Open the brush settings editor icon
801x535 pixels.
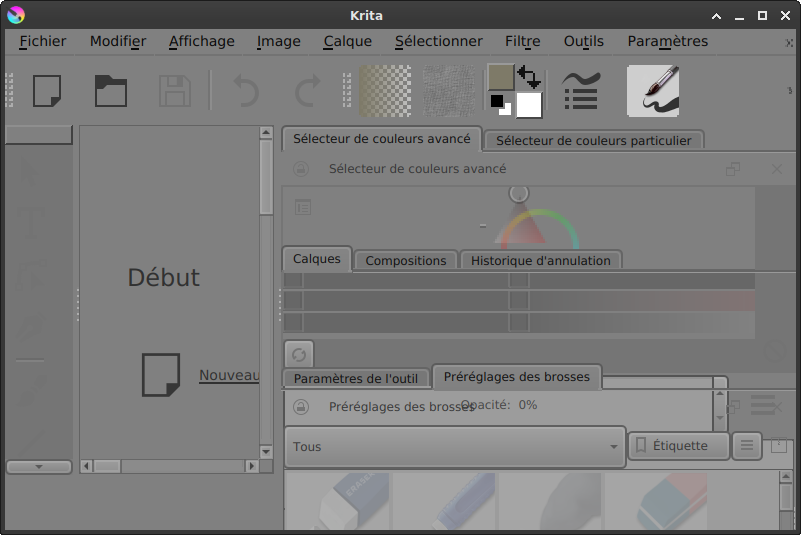(580, 91)
